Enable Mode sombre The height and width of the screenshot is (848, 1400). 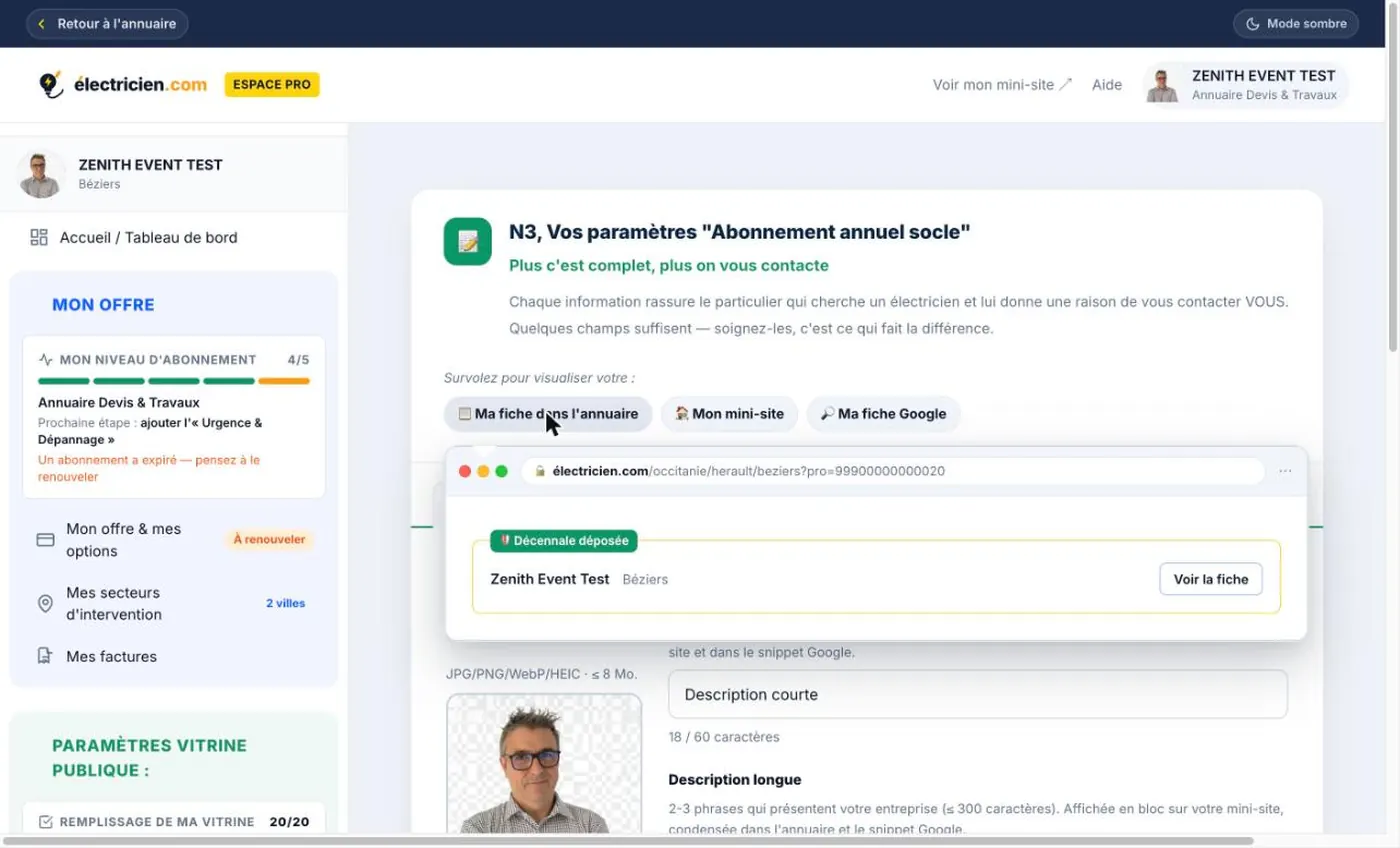tap(1296, 23)
